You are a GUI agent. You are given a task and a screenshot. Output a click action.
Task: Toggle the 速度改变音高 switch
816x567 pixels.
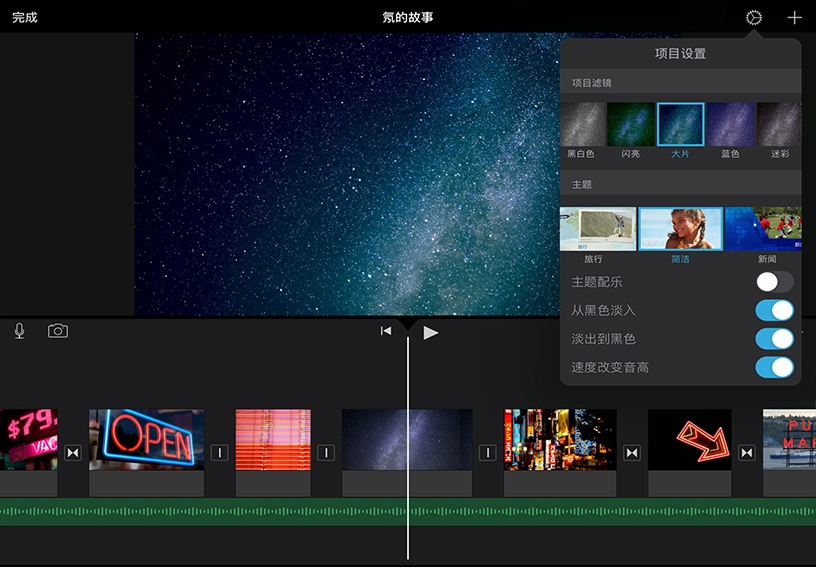click(x=774, y=367)
